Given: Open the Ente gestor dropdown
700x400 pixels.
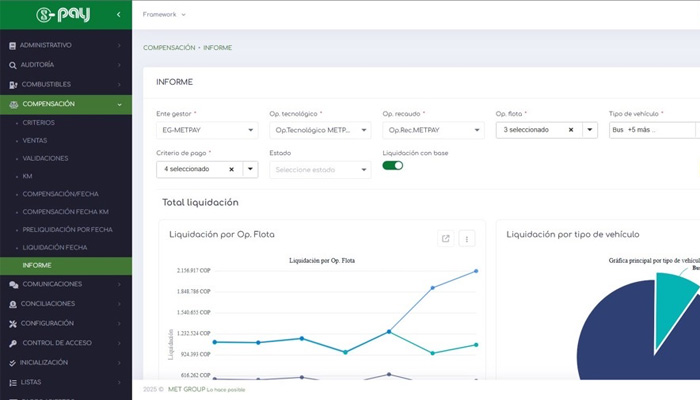Looking at the screenshot, I should click(207, 130).
